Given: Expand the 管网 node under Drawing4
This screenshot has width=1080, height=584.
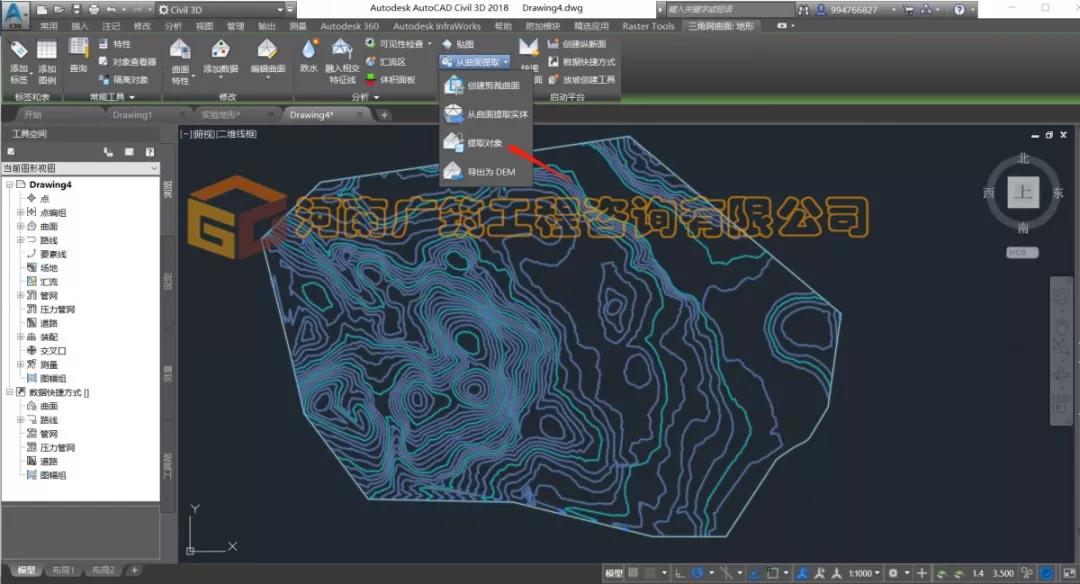Looking at the screenshot, I should 20,295.
